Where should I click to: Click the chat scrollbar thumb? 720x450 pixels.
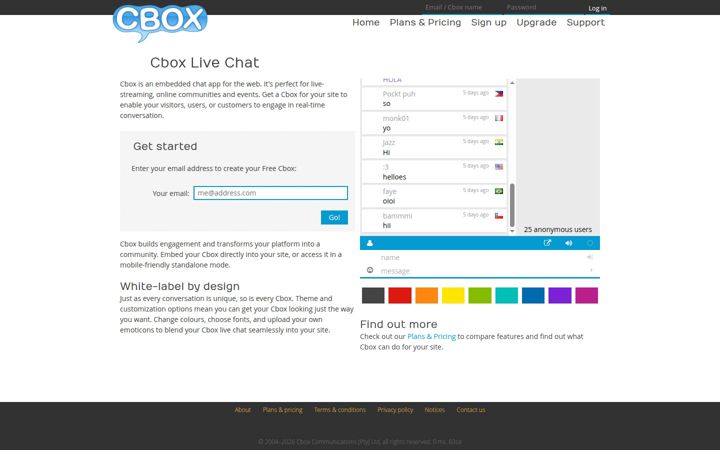click(512, 205)
